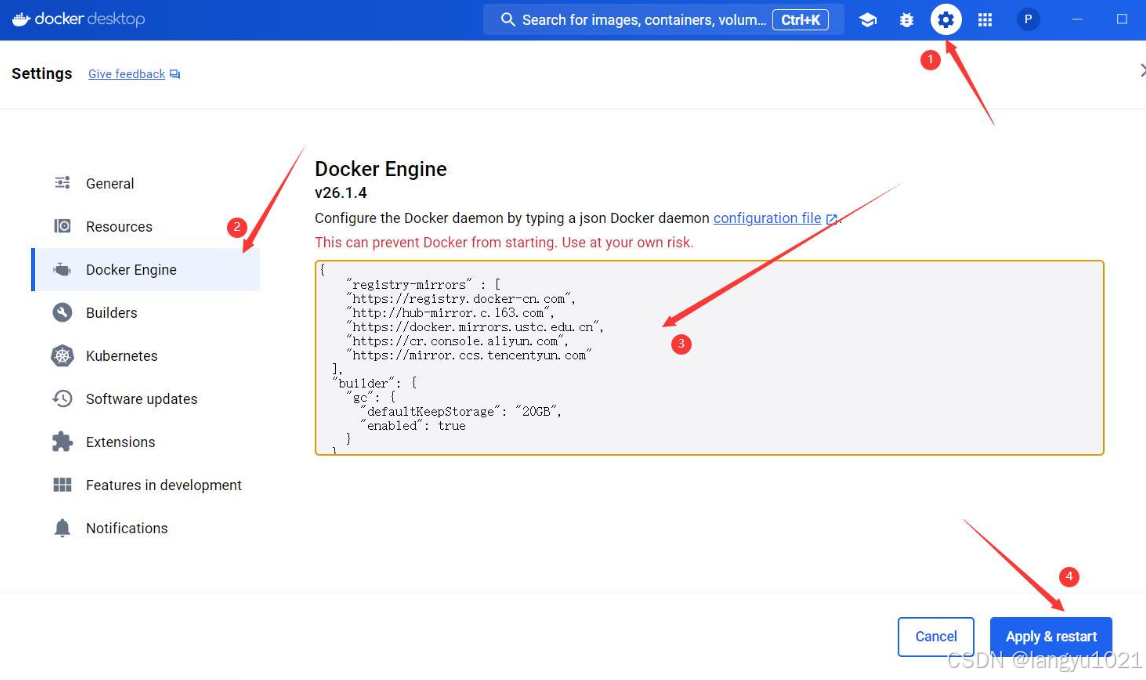Open General settings section
Viewport: 1146px width, 680px height.
(145, 184)
